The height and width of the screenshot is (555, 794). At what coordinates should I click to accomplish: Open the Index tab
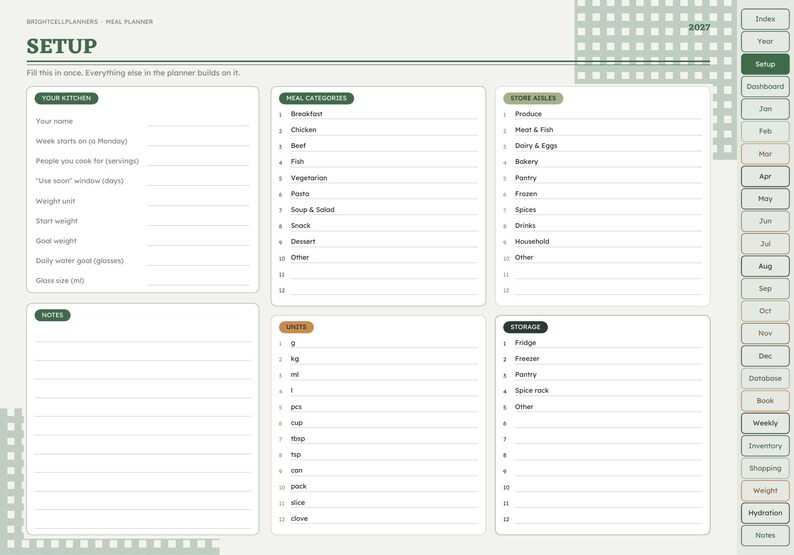(765, 19)
